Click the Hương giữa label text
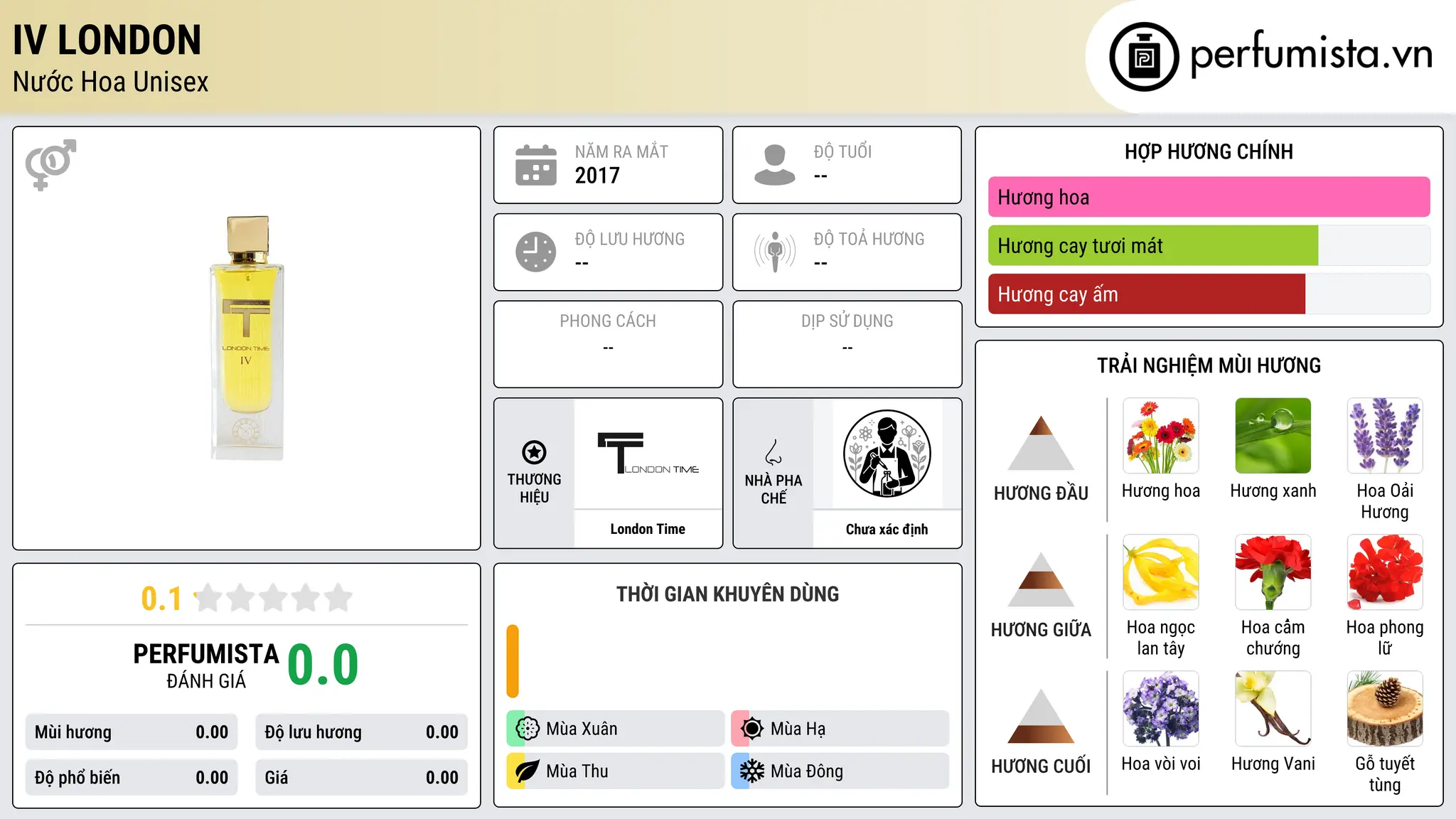 [x=1041, y=630]
